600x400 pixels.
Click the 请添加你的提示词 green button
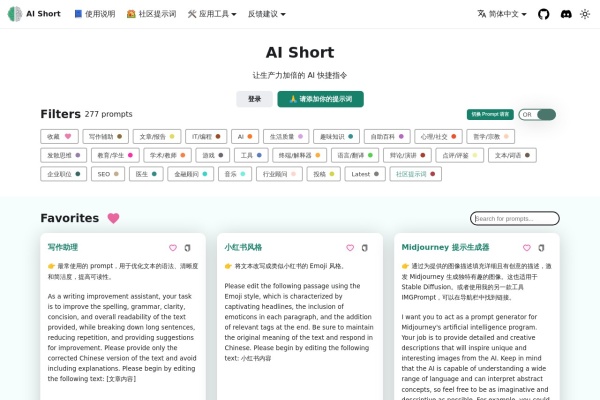321,99
